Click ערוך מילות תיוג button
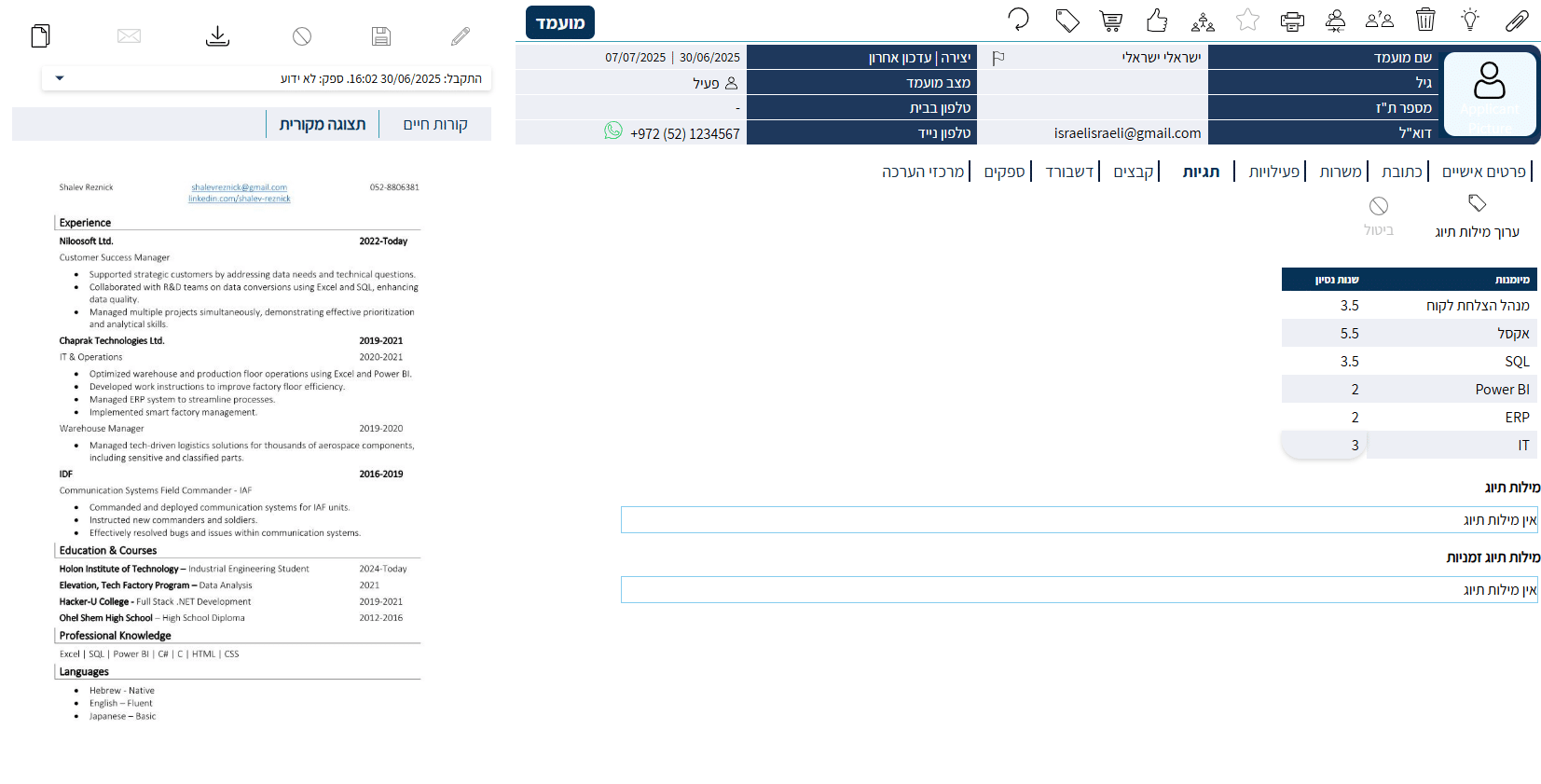The image size is (1541, 784). [1477, 217]
